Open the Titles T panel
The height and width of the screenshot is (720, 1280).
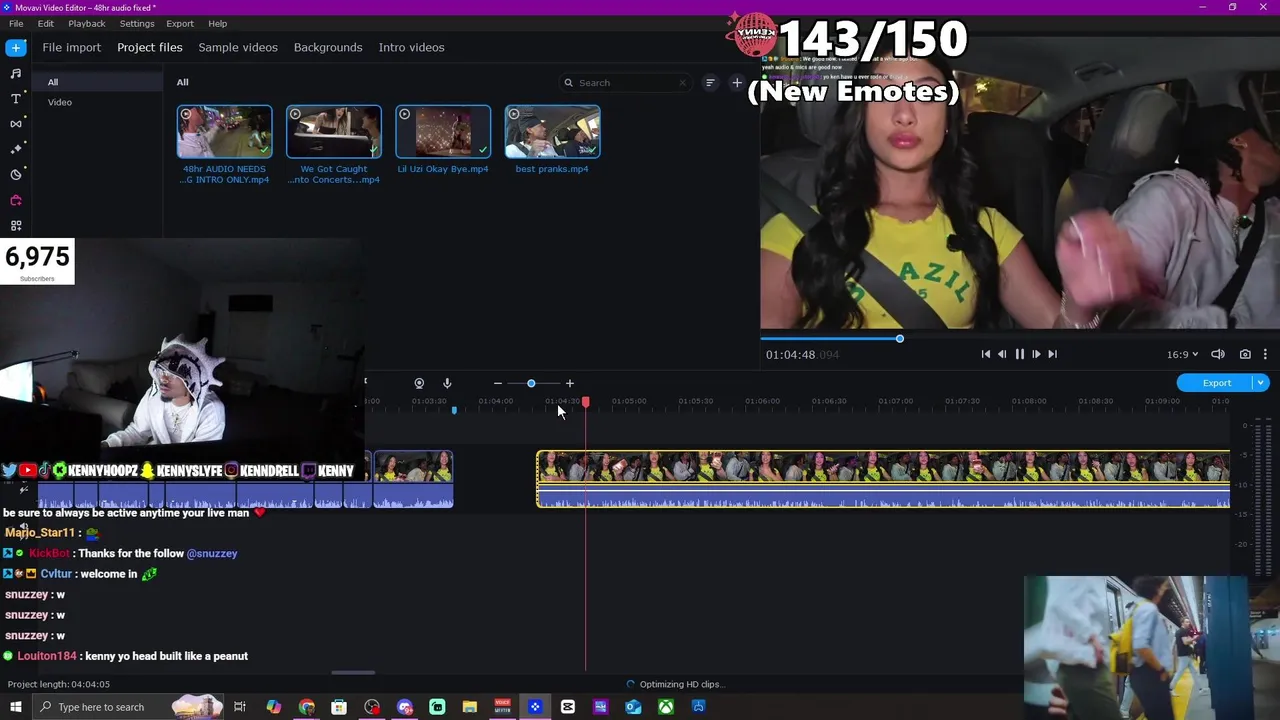(x=16, y=98)
